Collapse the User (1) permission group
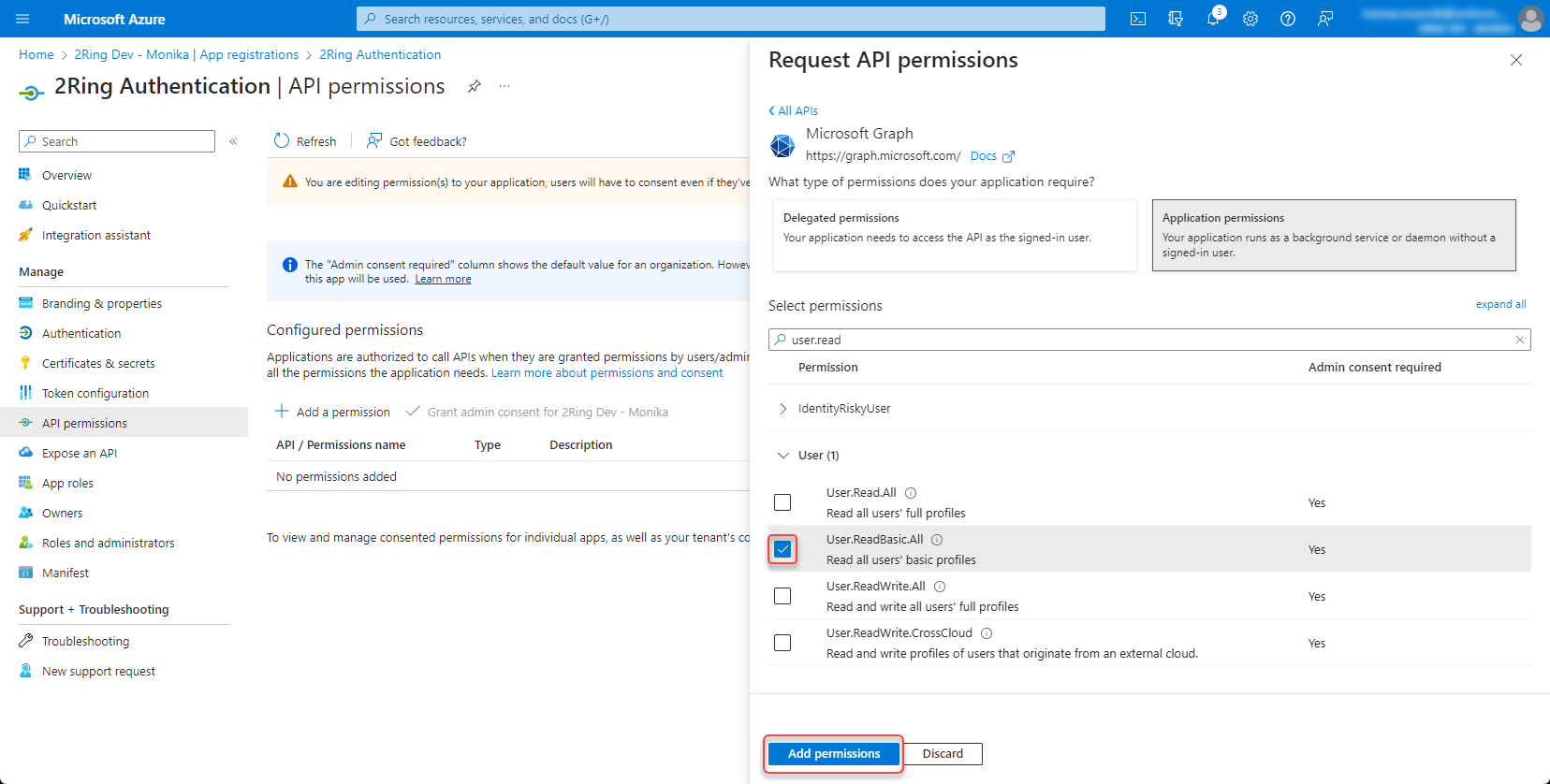The width and height of the screenshot is (1550, 784). click(x=783, y=456)
